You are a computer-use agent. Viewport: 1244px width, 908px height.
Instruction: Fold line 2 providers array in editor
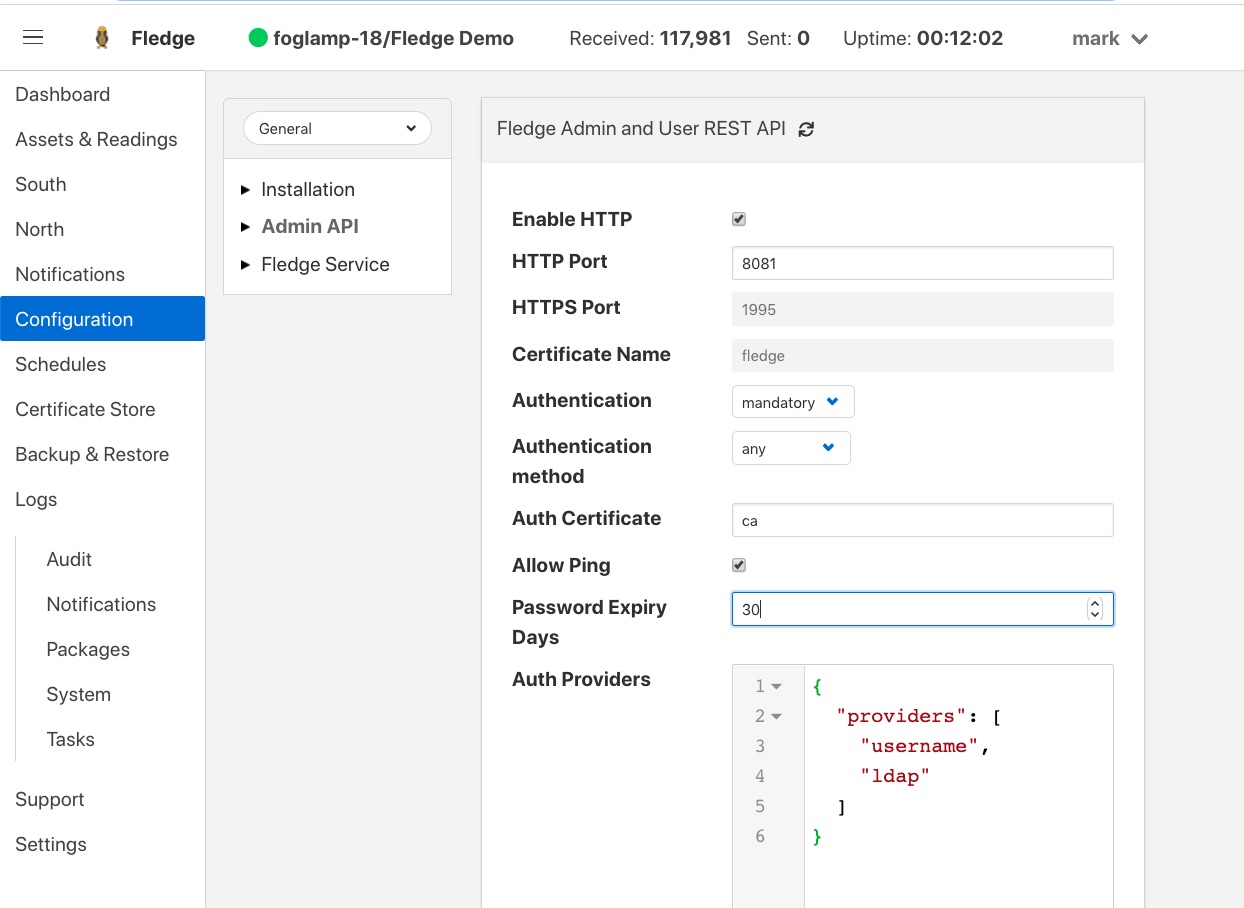pos(777,716)
